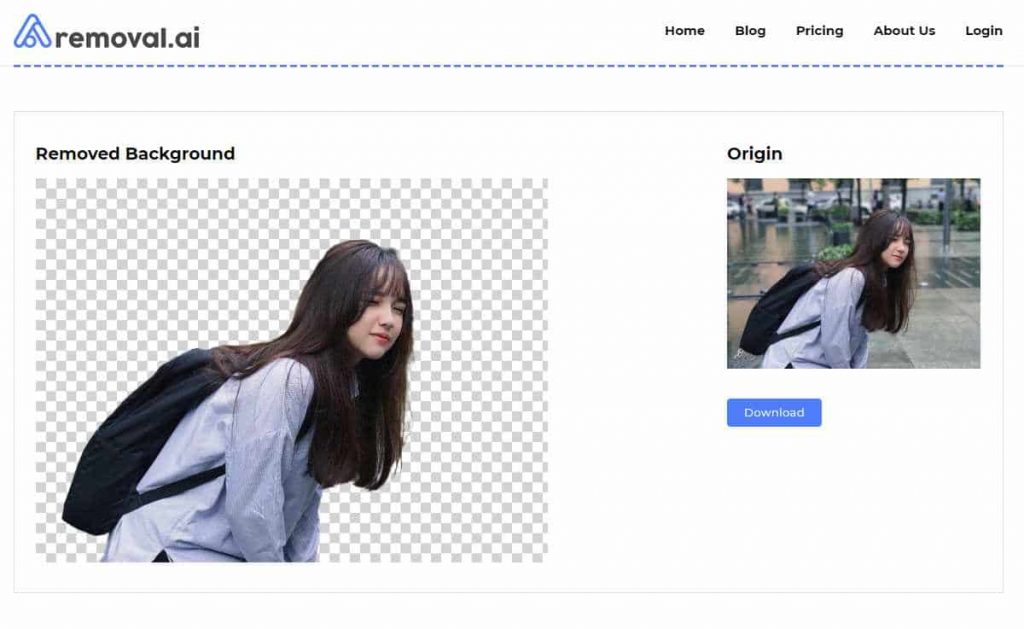Open the Pricing page

coord(819,31)
